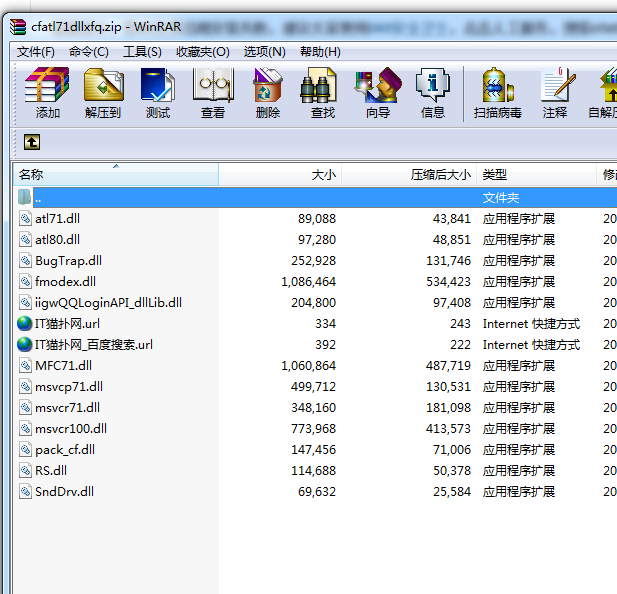Click the 204,800 size value
Viewport: 617px width, 594px height.
(313, 303)
